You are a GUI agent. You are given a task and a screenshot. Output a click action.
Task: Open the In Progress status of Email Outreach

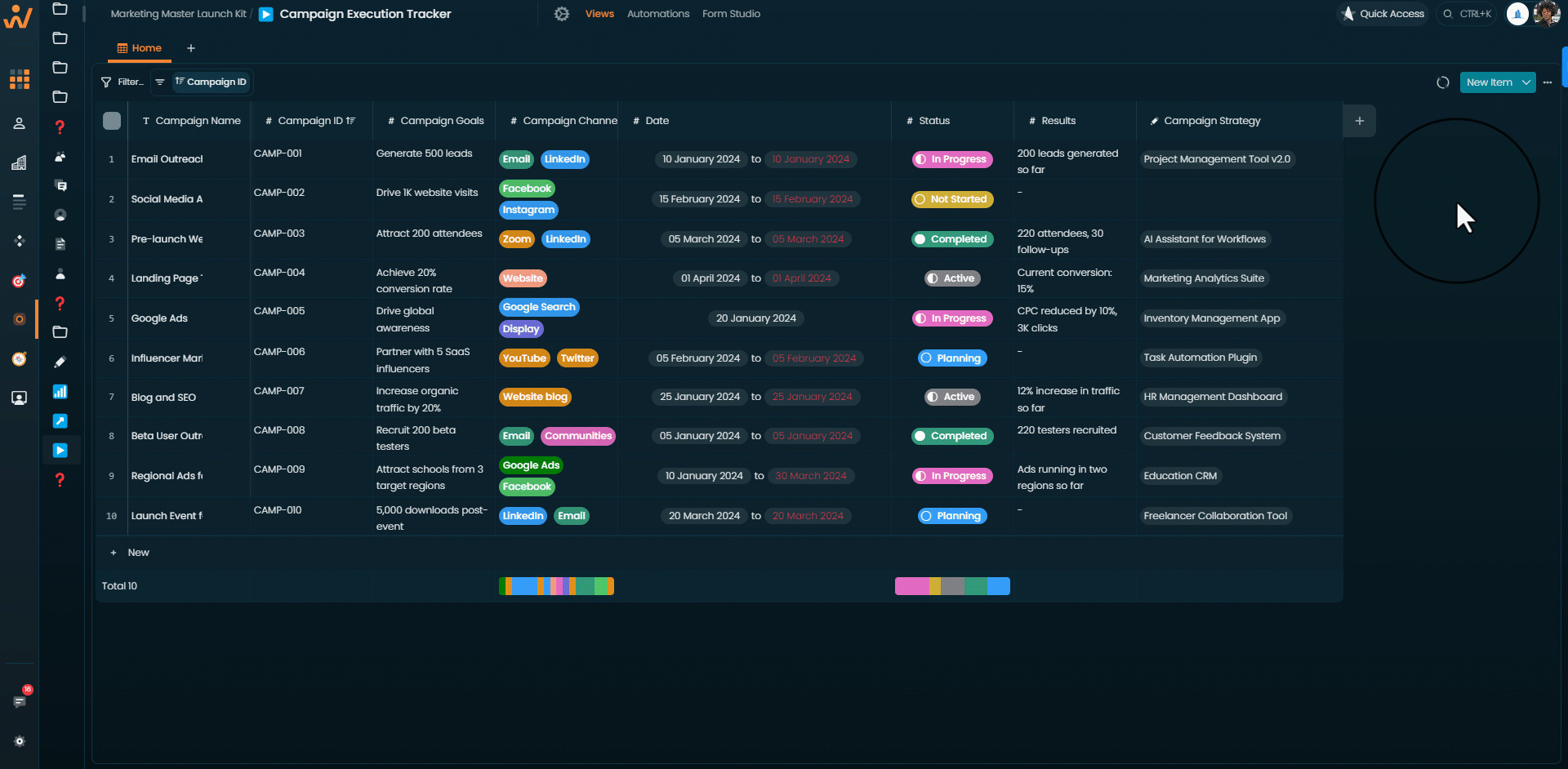pos(952,159)
